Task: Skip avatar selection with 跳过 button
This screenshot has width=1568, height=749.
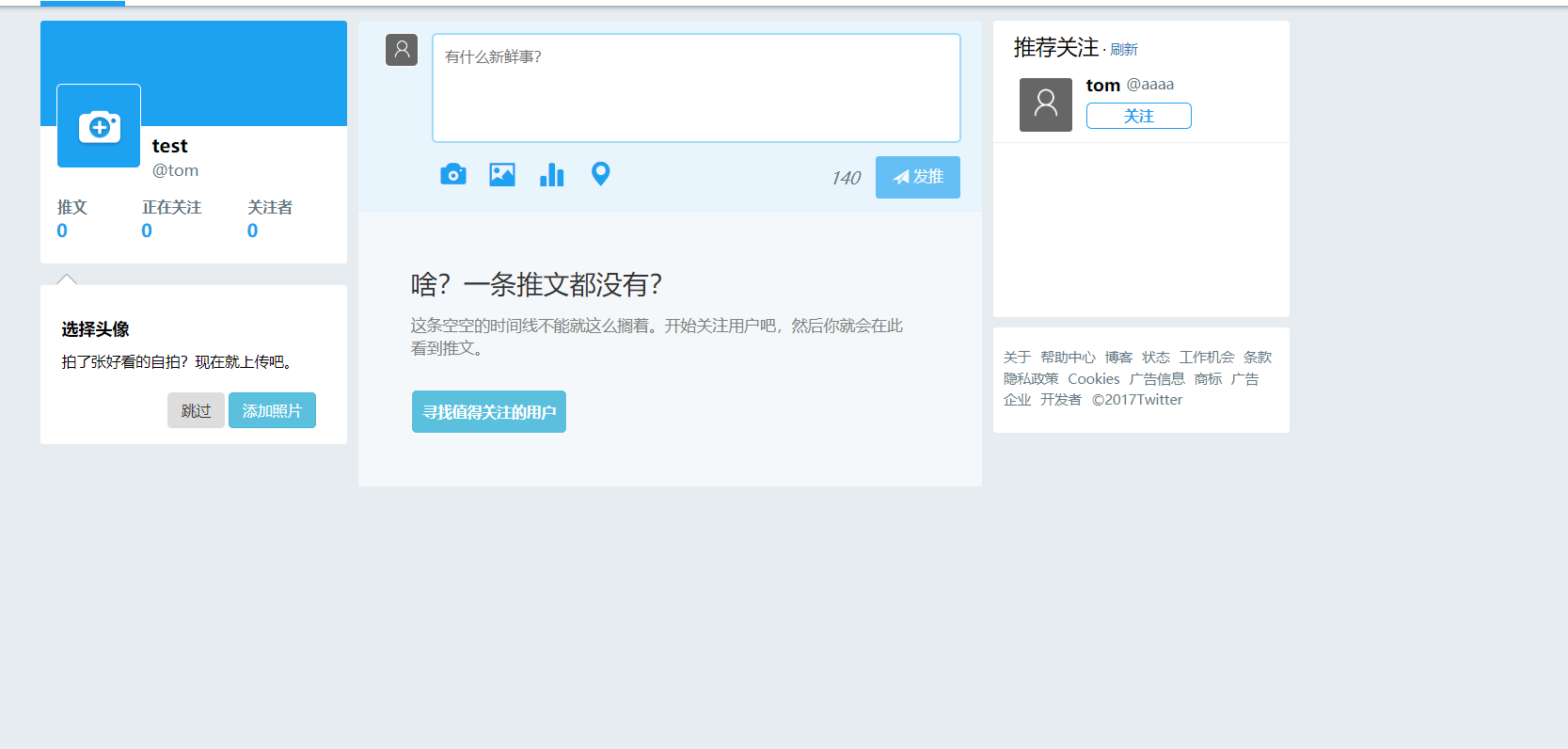Action: 196,410
